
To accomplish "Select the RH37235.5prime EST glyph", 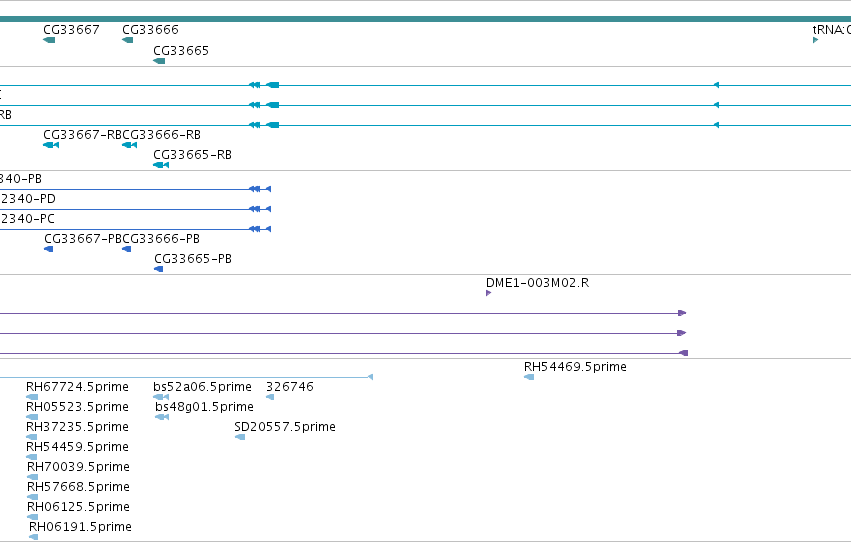I will point(31,437).
